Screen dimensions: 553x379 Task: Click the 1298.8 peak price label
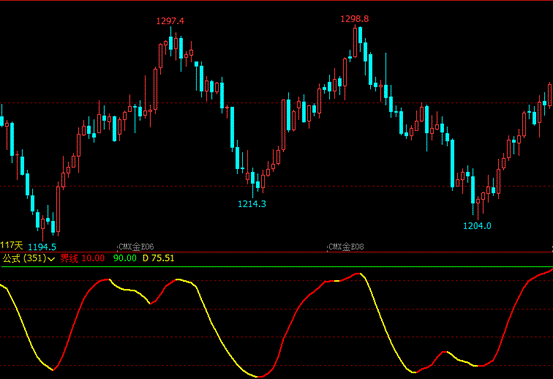pos(354,19)
